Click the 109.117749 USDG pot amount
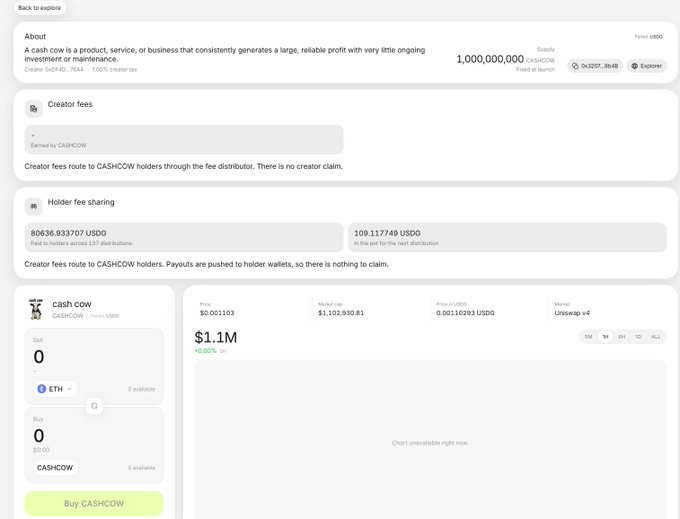 (x=387, y=233)
